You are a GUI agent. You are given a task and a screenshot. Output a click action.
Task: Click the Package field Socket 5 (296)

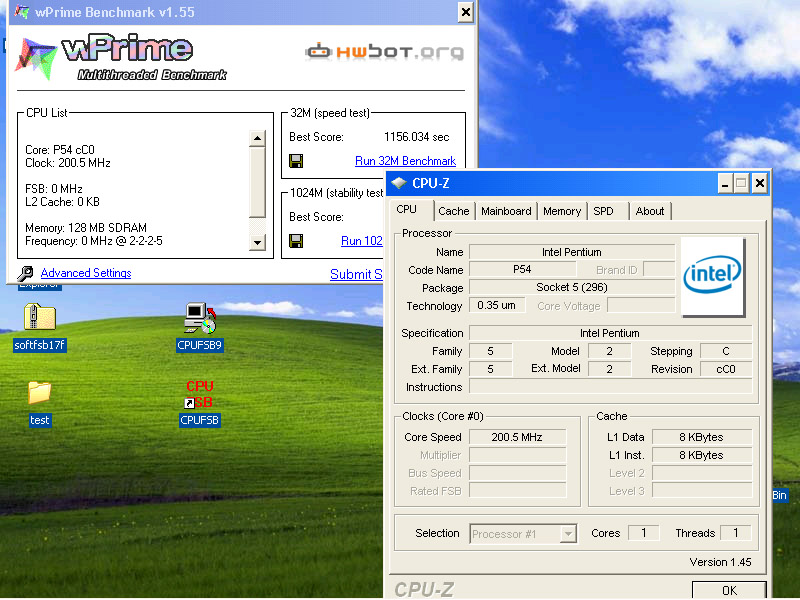(572, 287)
